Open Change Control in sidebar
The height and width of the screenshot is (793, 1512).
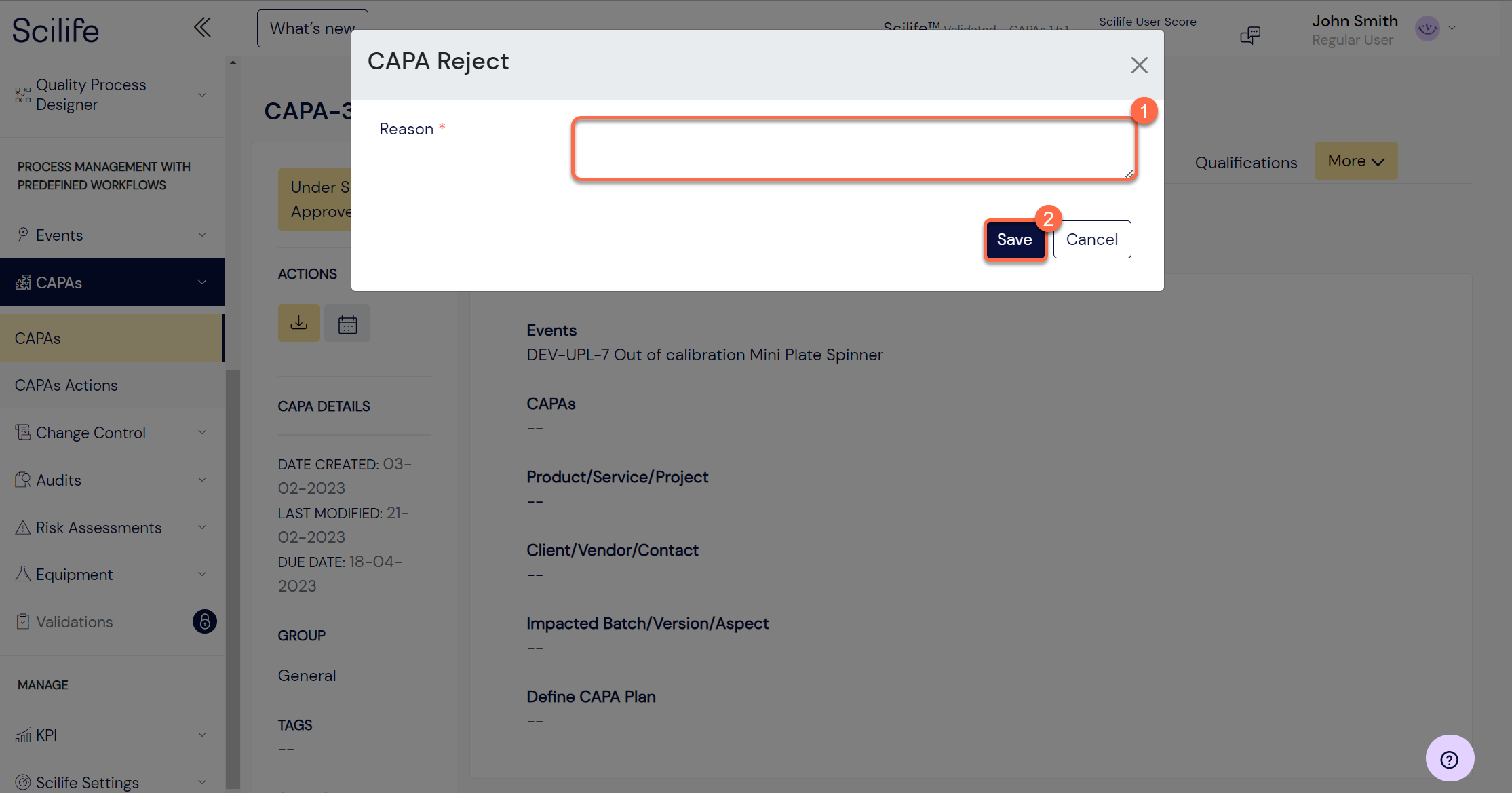[x=91, y=433]
